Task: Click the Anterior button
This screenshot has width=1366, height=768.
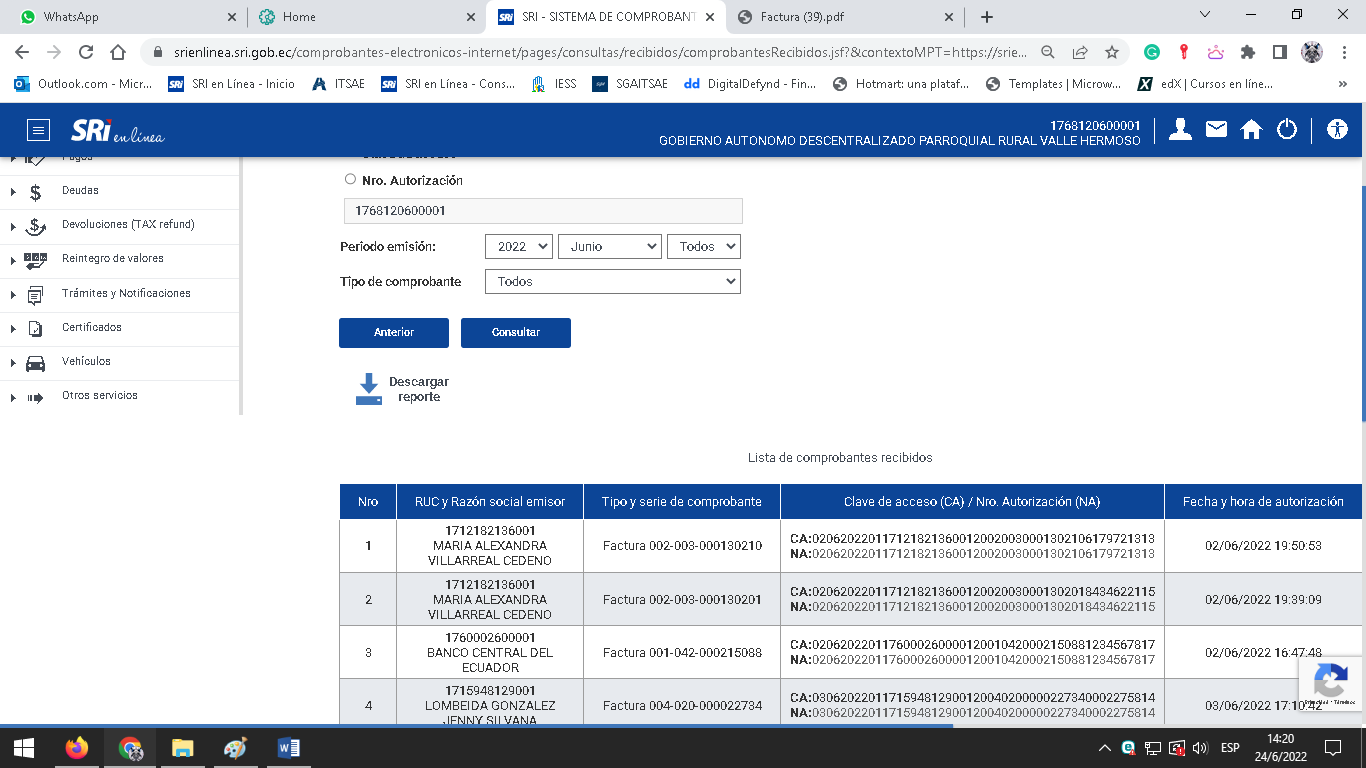Action: [393, 333]
